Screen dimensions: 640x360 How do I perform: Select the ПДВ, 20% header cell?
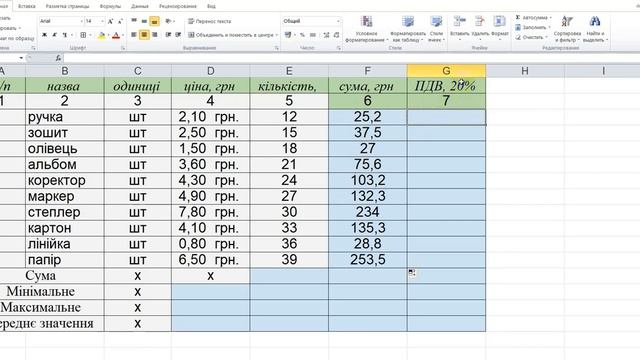click(x=446, y=86)
